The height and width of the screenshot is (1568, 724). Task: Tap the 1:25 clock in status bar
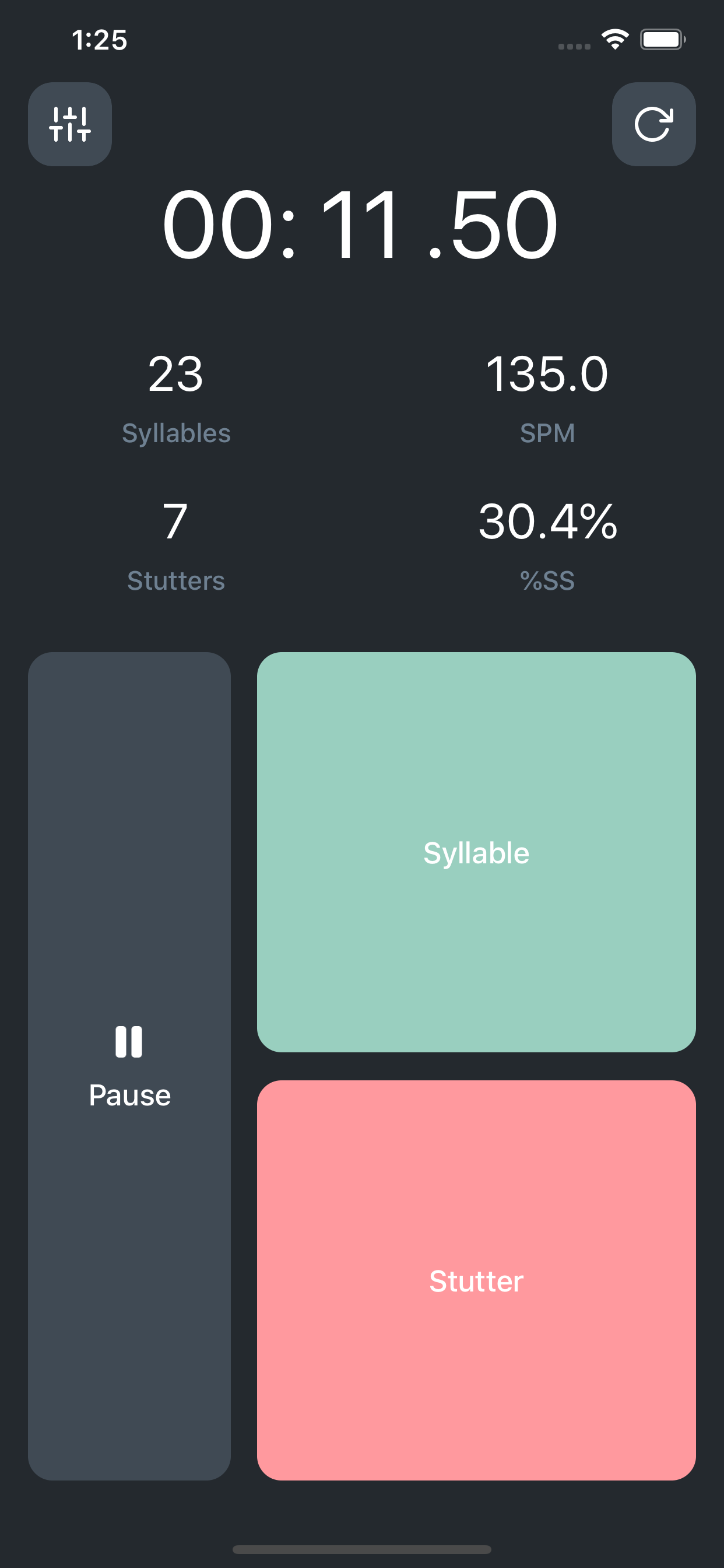pyautogui.click(x=99, y=40)
